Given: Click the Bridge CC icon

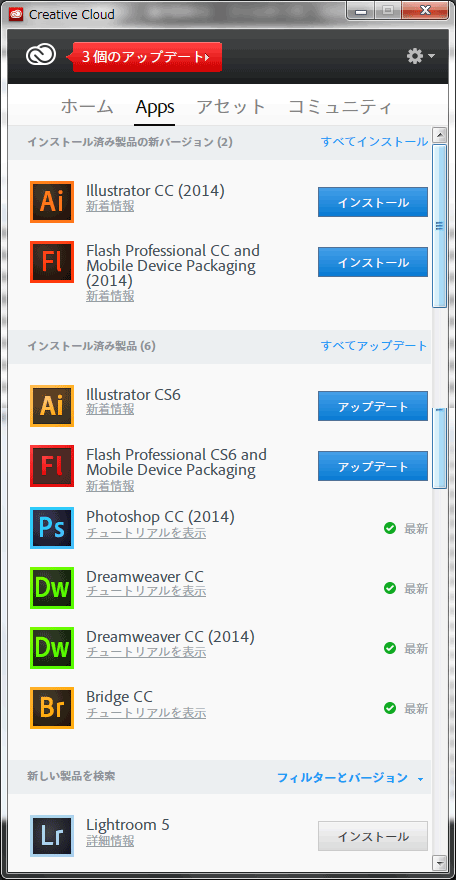Looking at the screenshot, I should 52,708.
